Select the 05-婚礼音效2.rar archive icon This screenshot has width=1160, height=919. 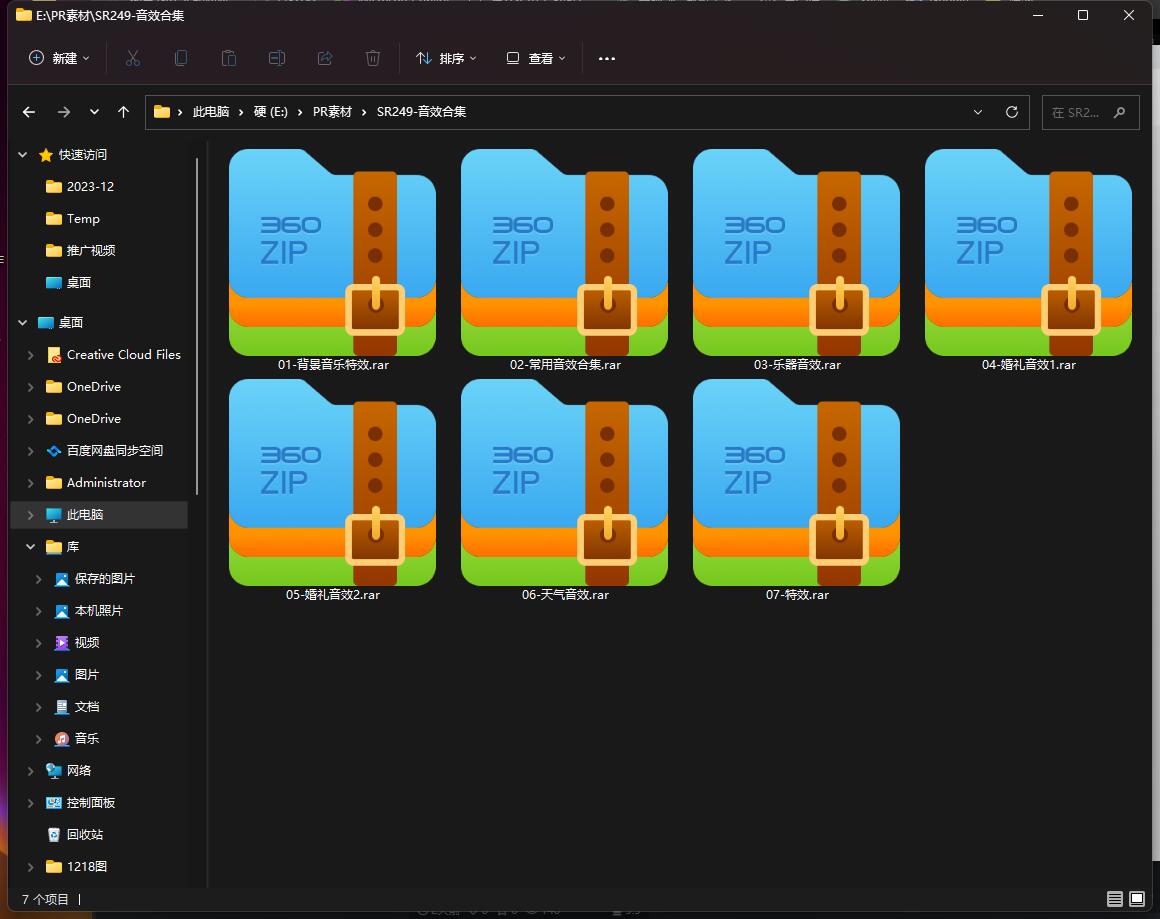point(332,482)
